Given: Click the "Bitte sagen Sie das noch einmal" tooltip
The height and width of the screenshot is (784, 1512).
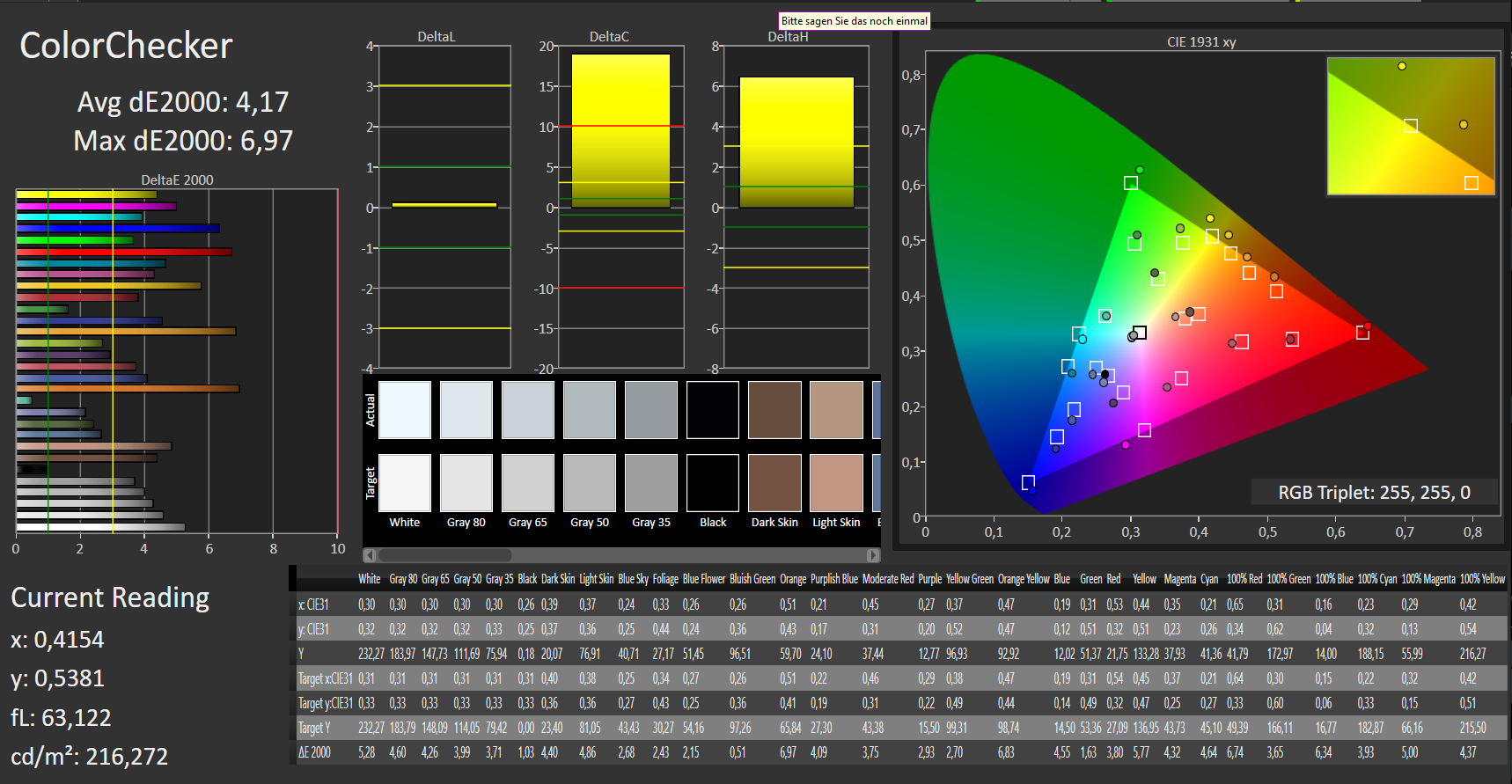Looking at the screenshot, I should pos(855,21).
